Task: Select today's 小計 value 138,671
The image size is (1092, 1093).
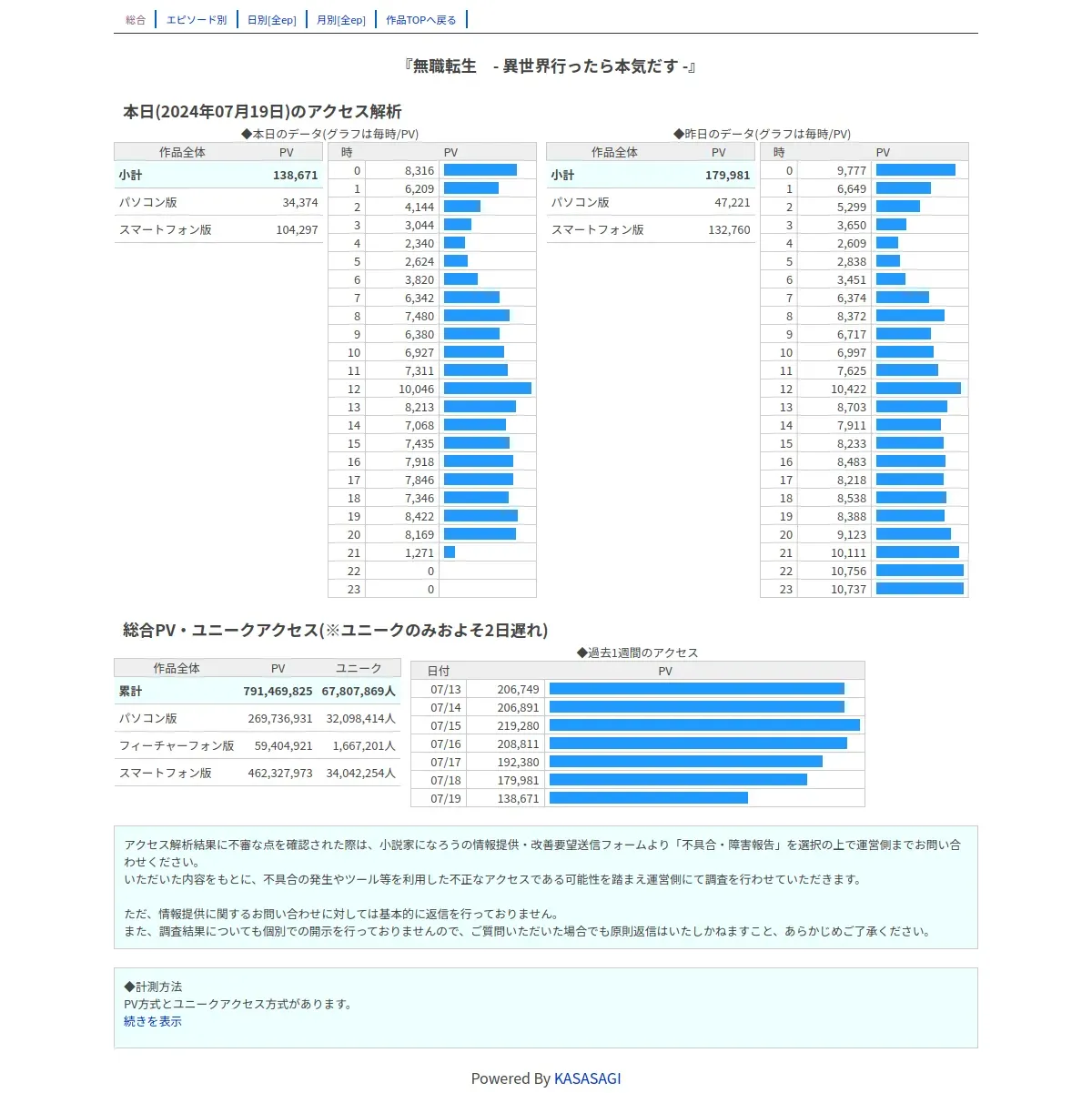Action: point(296,175)
